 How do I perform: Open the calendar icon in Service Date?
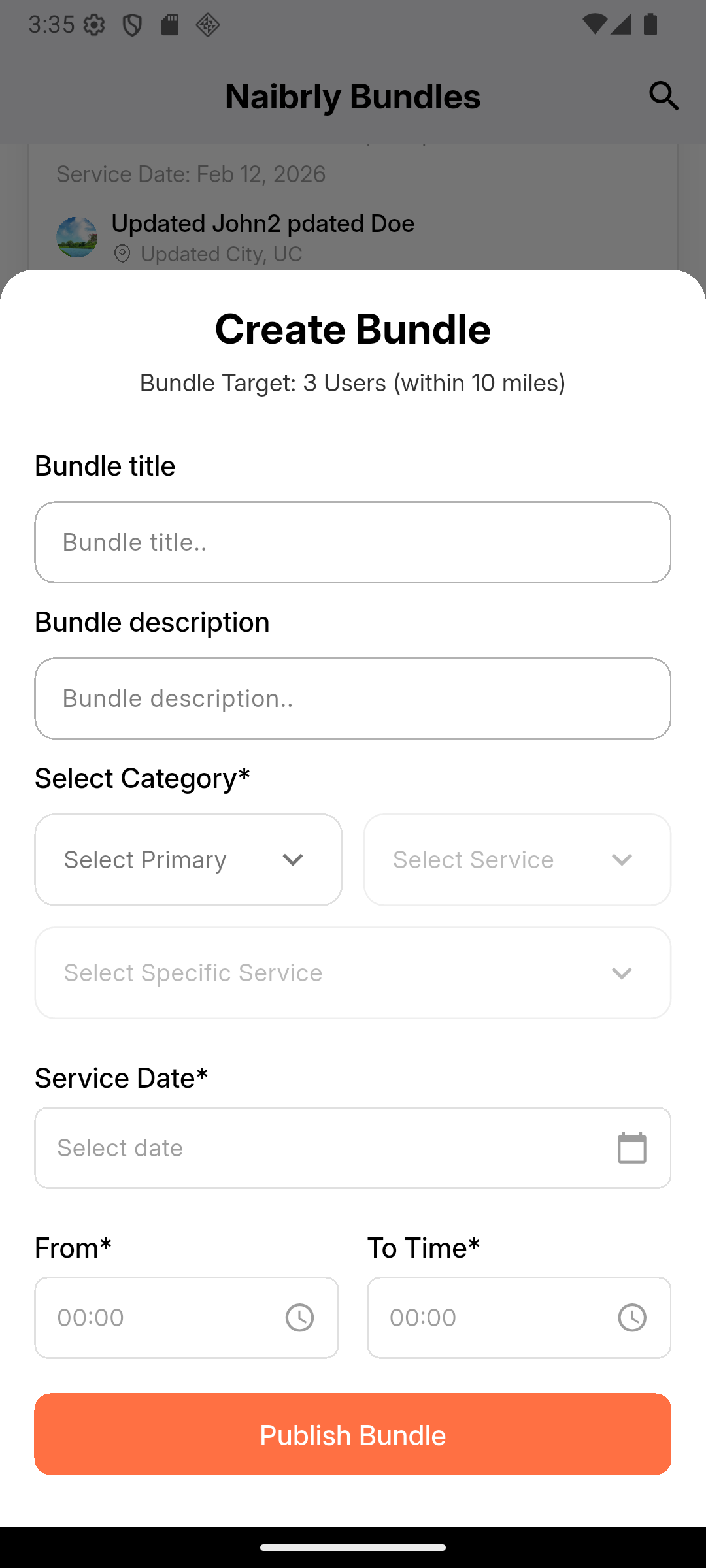click(631, 1148)
